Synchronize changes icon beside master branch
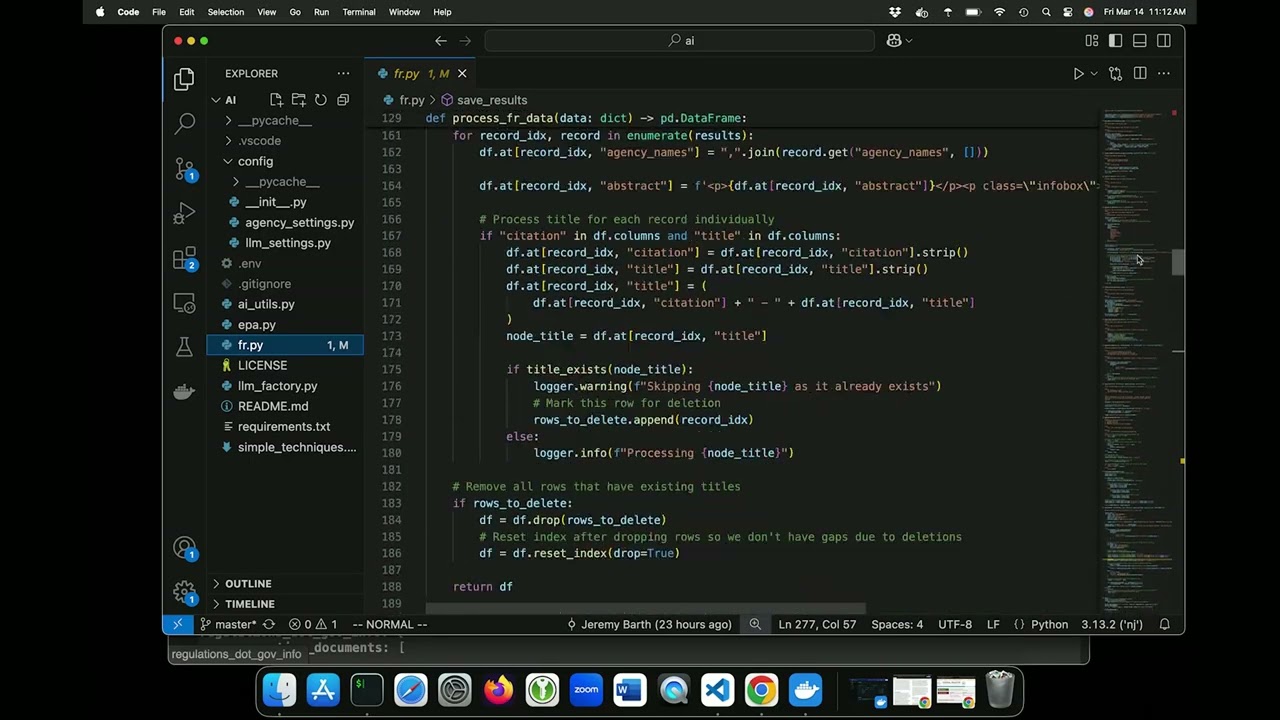 [268, 624]
